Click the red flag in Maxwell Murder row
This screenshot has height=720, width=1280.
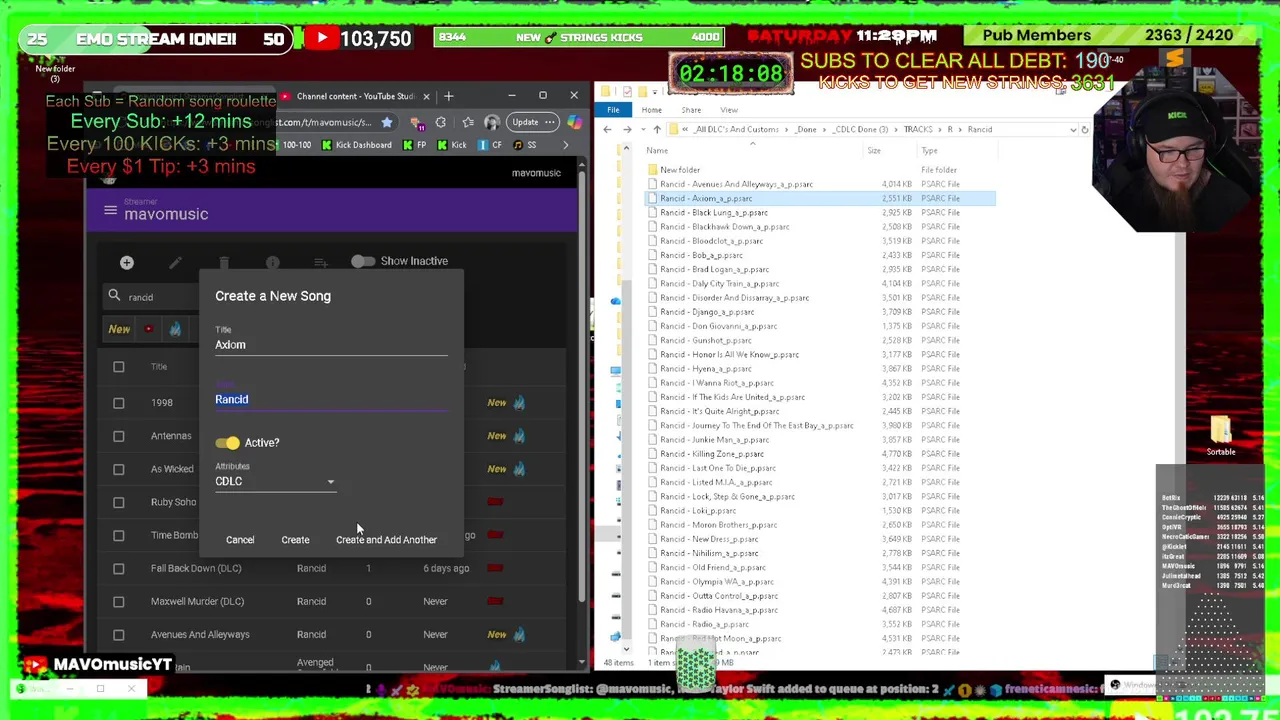click(x=495, y=601)
